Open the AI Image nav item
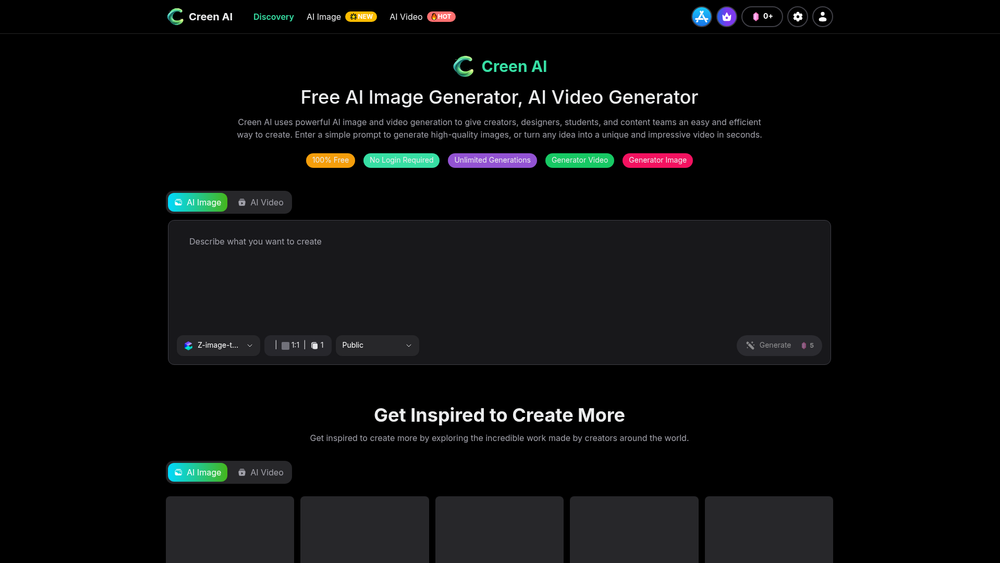 (323, 17)
